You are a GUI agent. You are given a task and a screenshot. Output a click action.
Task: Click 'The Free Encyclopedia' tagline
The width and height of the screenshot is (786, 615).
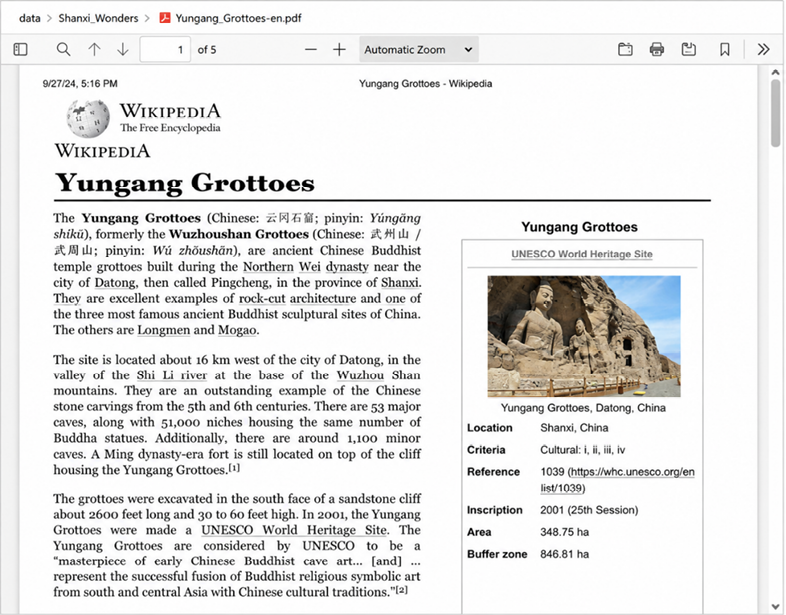click(170, 128)
